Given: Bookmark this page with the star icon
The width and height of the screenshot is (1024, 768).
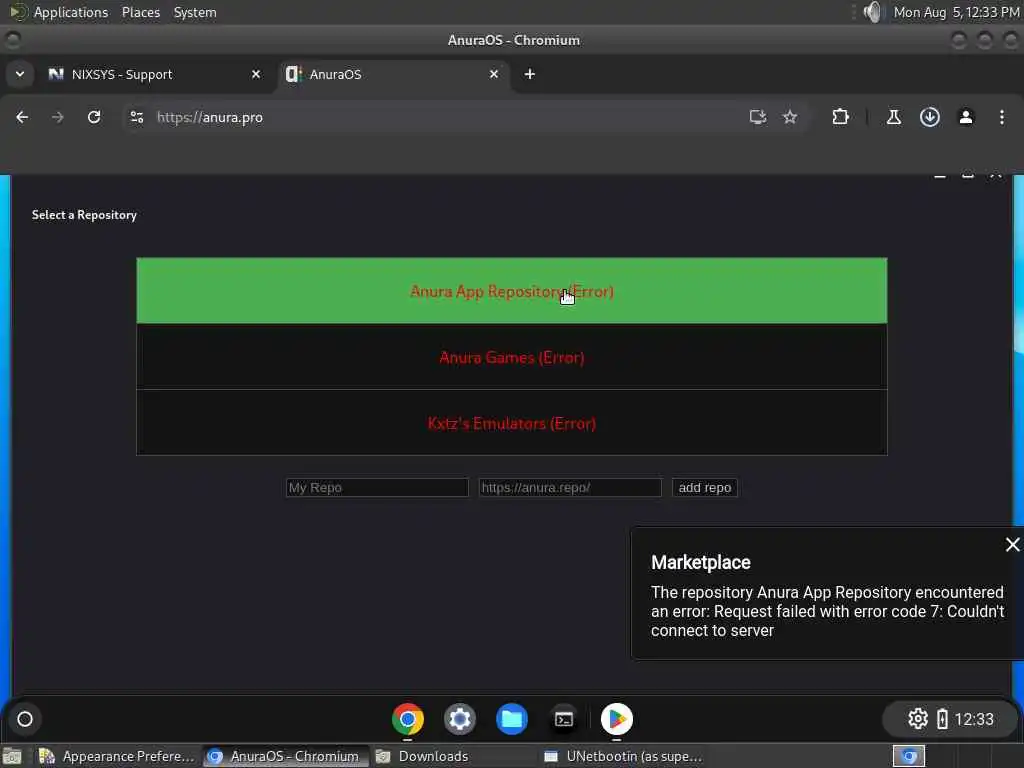Looking at the screenshot, I should point(790,118).
